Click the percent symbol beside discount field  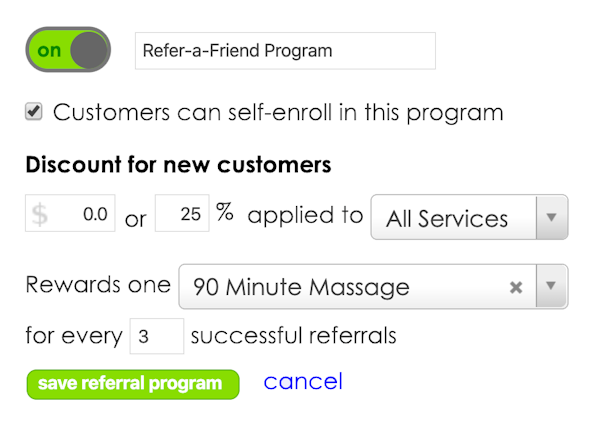[x=225, y=214]
